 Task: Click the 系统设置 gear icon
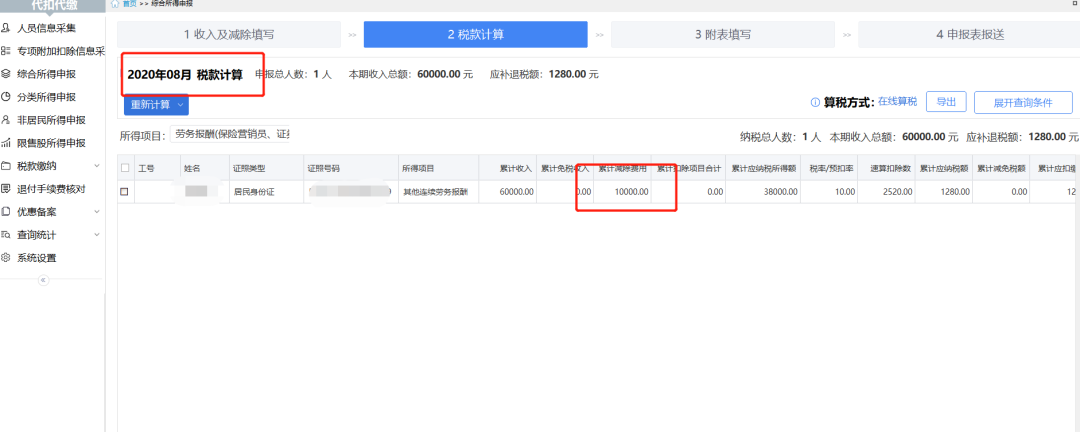(x=7, y=258)
